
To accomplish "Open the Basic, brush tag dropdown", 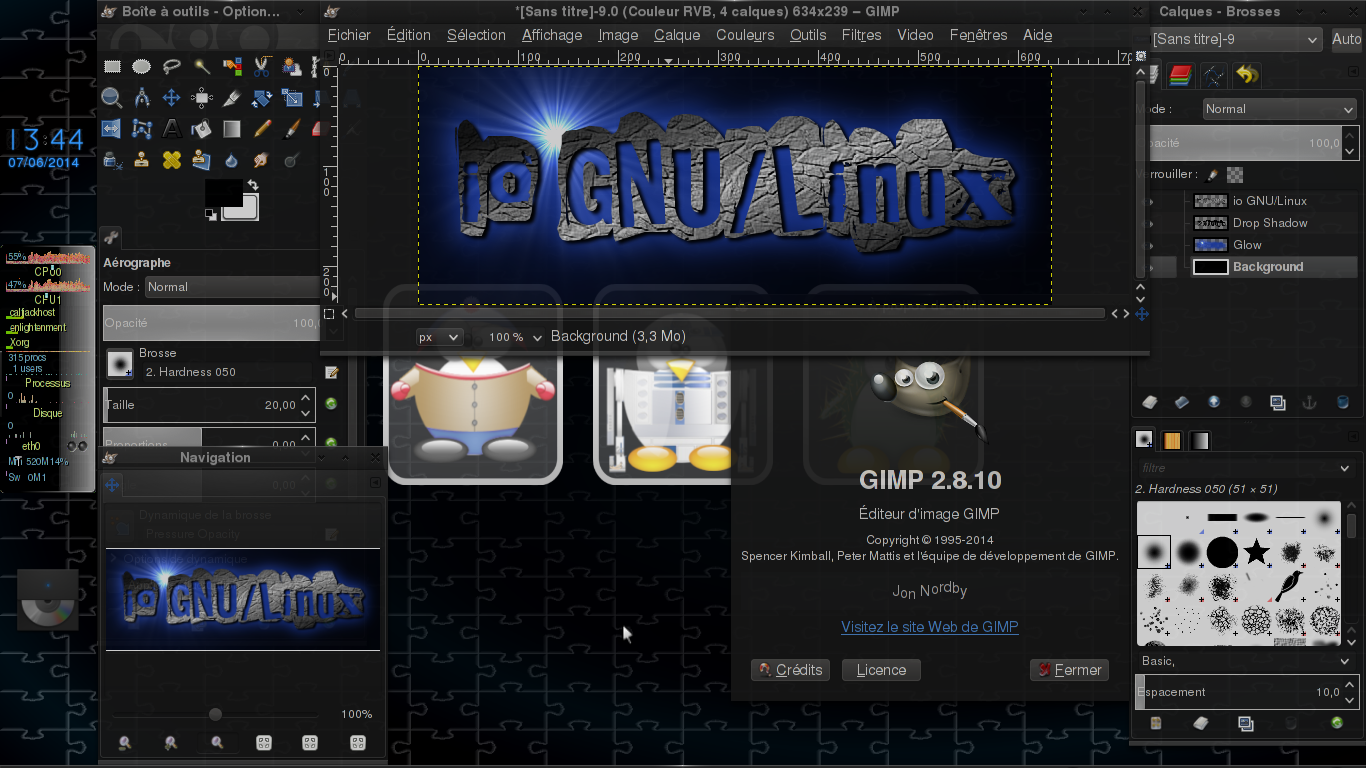I will click(x=1246, y=661).
